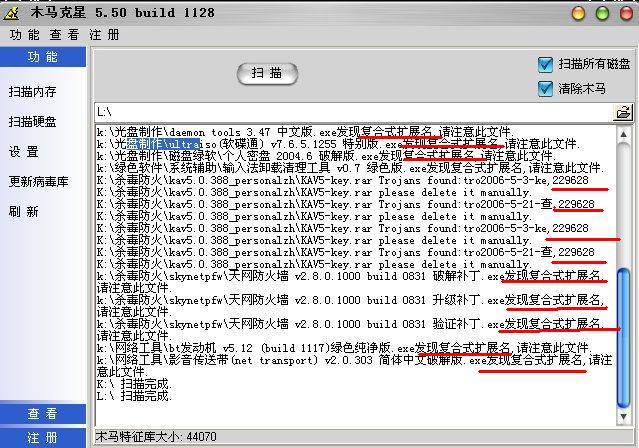Click the log line with 个人密盘 2004.6 破解版.exe
639x448 pixels.
click(326, 156)
